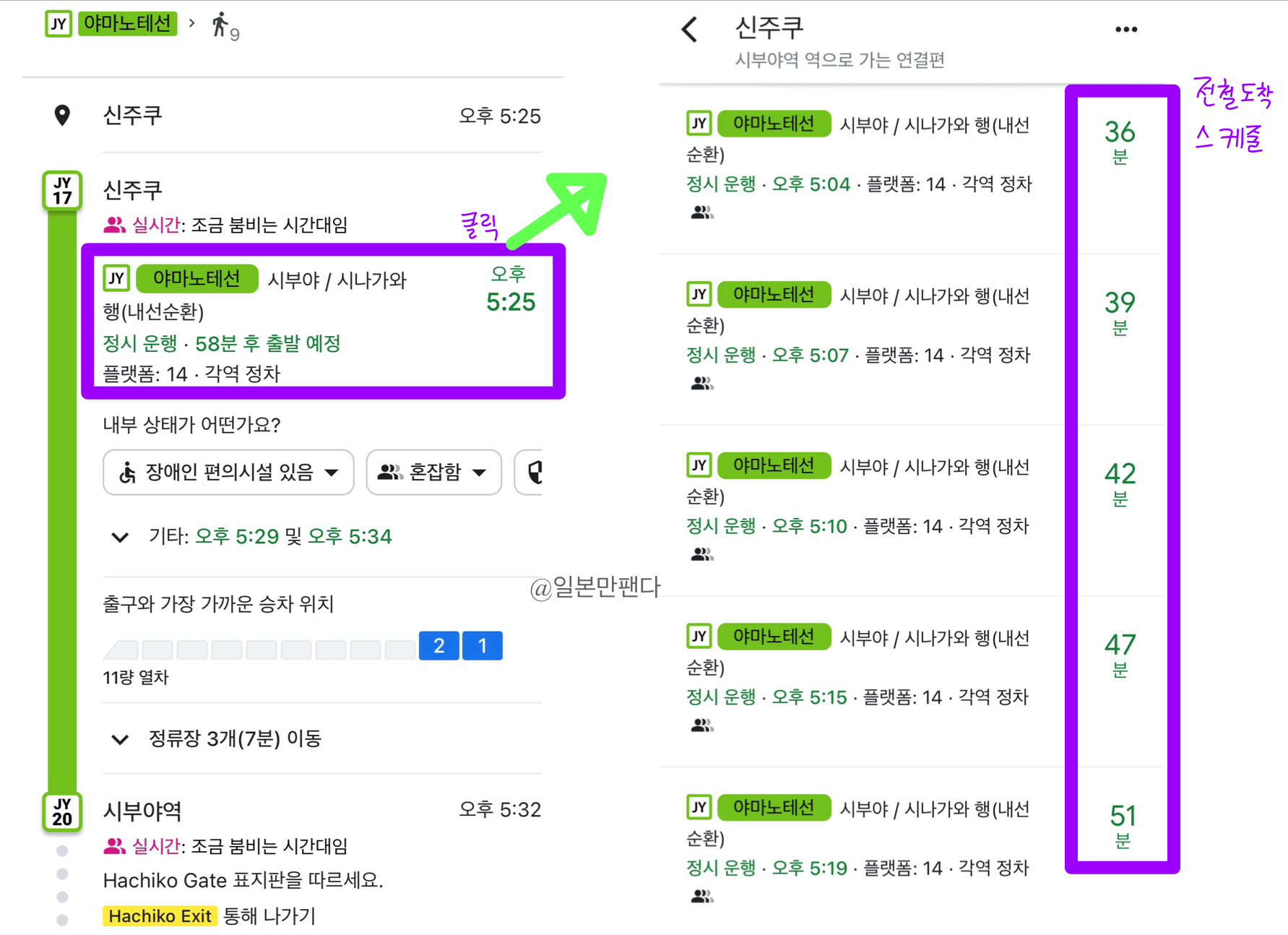The image size is (1288, 935).
Task: Click train car position marker 2
Action: [x=438, y=645]
